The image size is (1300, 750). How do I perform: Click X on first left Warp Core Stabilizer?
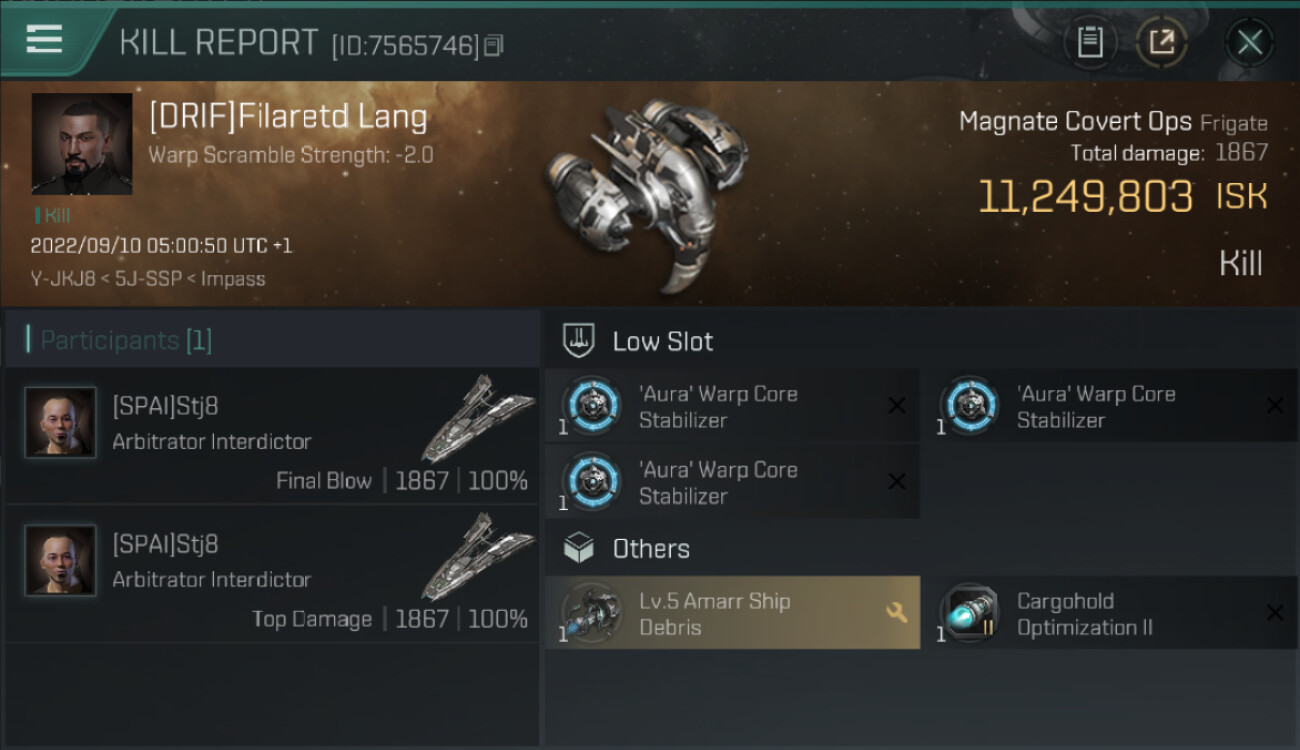pyautogui.click(x=897, y=405)
